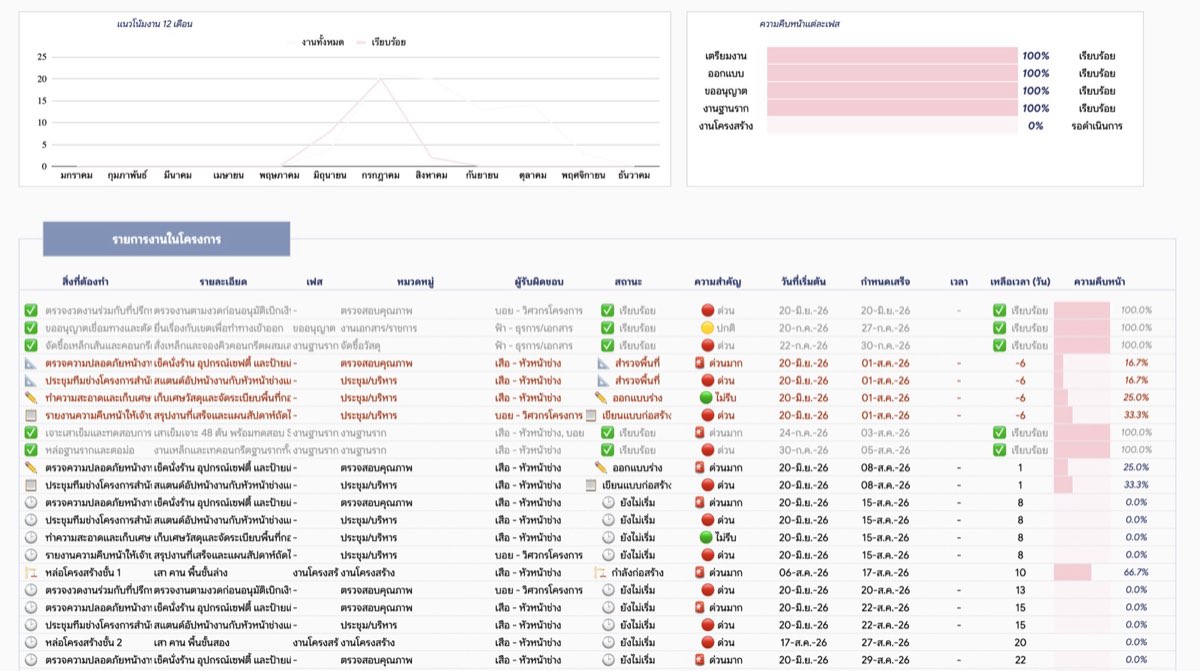
Task: Click the รอดำเนินการ status for งานโครงสร้าง
Action: pos(1096,126)
